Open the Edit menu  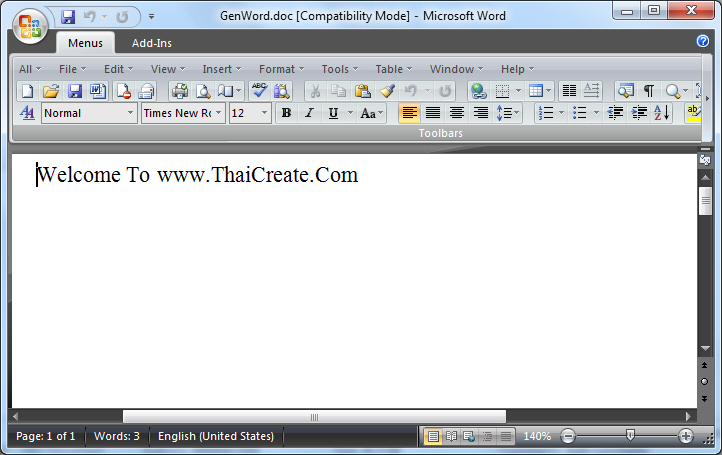[x=118, y=69]
